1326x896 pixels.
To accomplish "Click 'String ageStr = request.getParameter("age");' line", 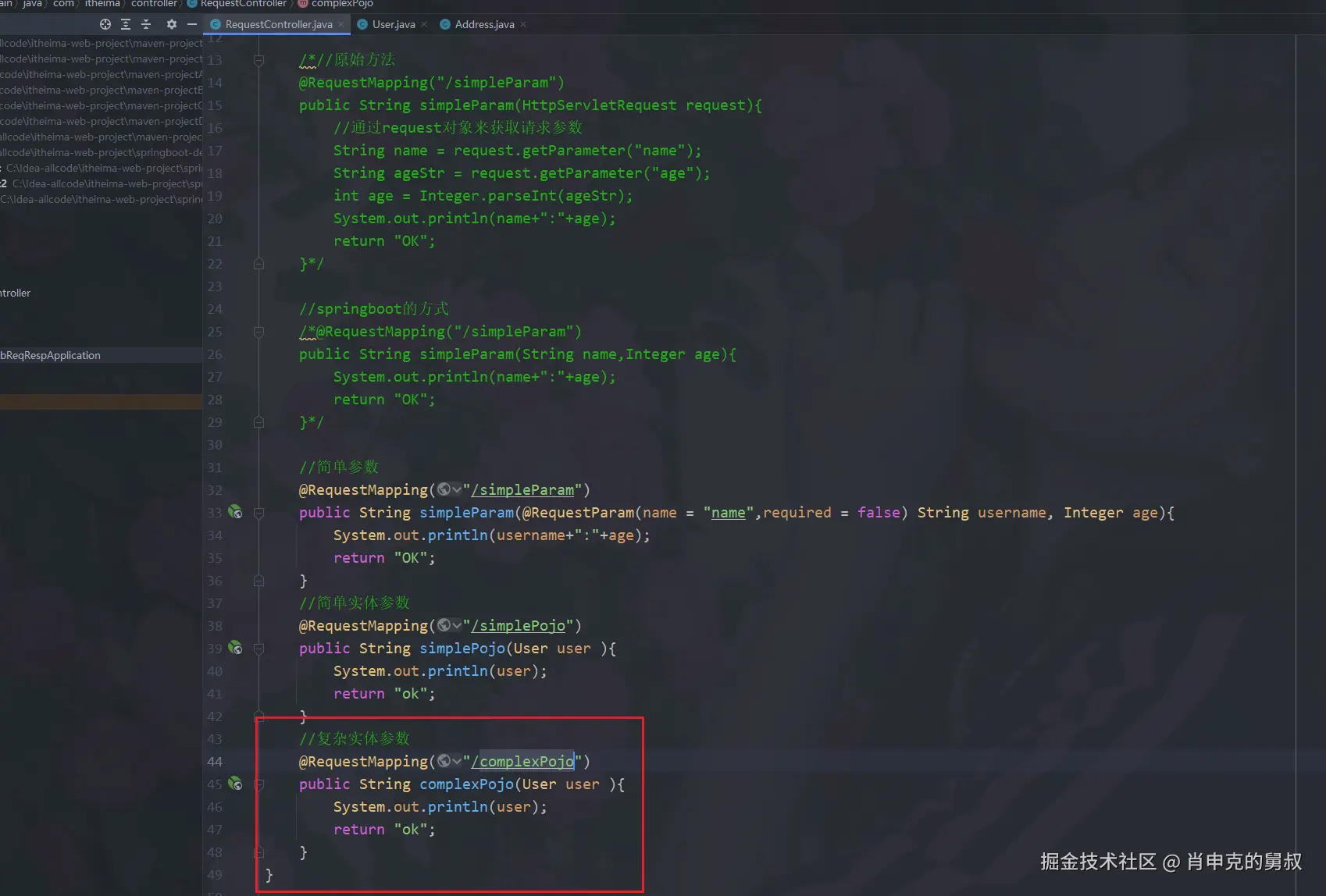I will point(522,173).
